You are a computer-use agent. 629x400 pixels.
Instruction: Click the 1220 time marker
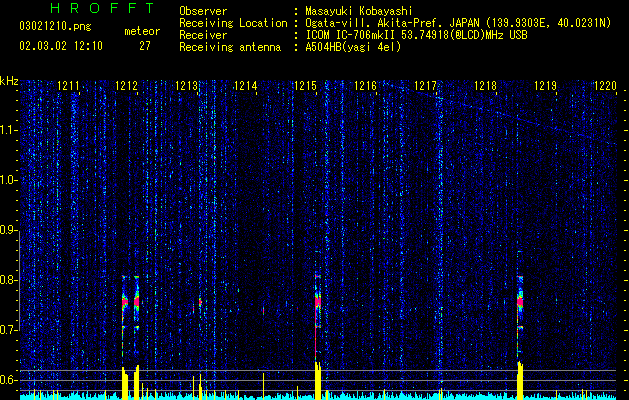click(605, 85)
